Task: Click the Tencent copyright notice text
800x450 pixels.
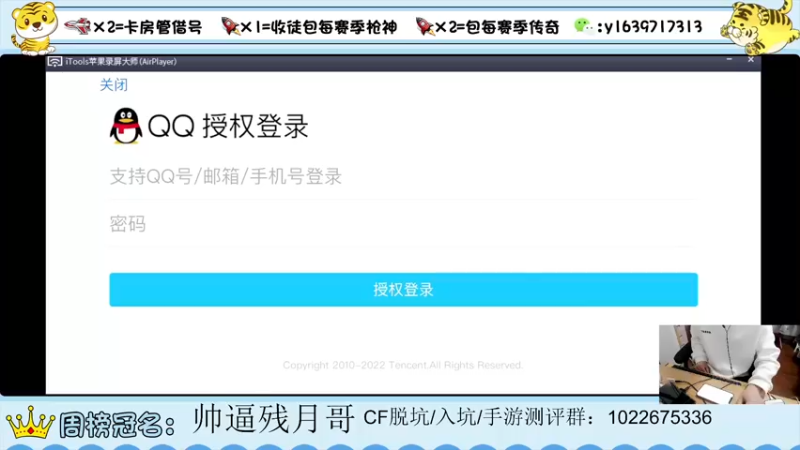Action: click(x=403, y=365)
